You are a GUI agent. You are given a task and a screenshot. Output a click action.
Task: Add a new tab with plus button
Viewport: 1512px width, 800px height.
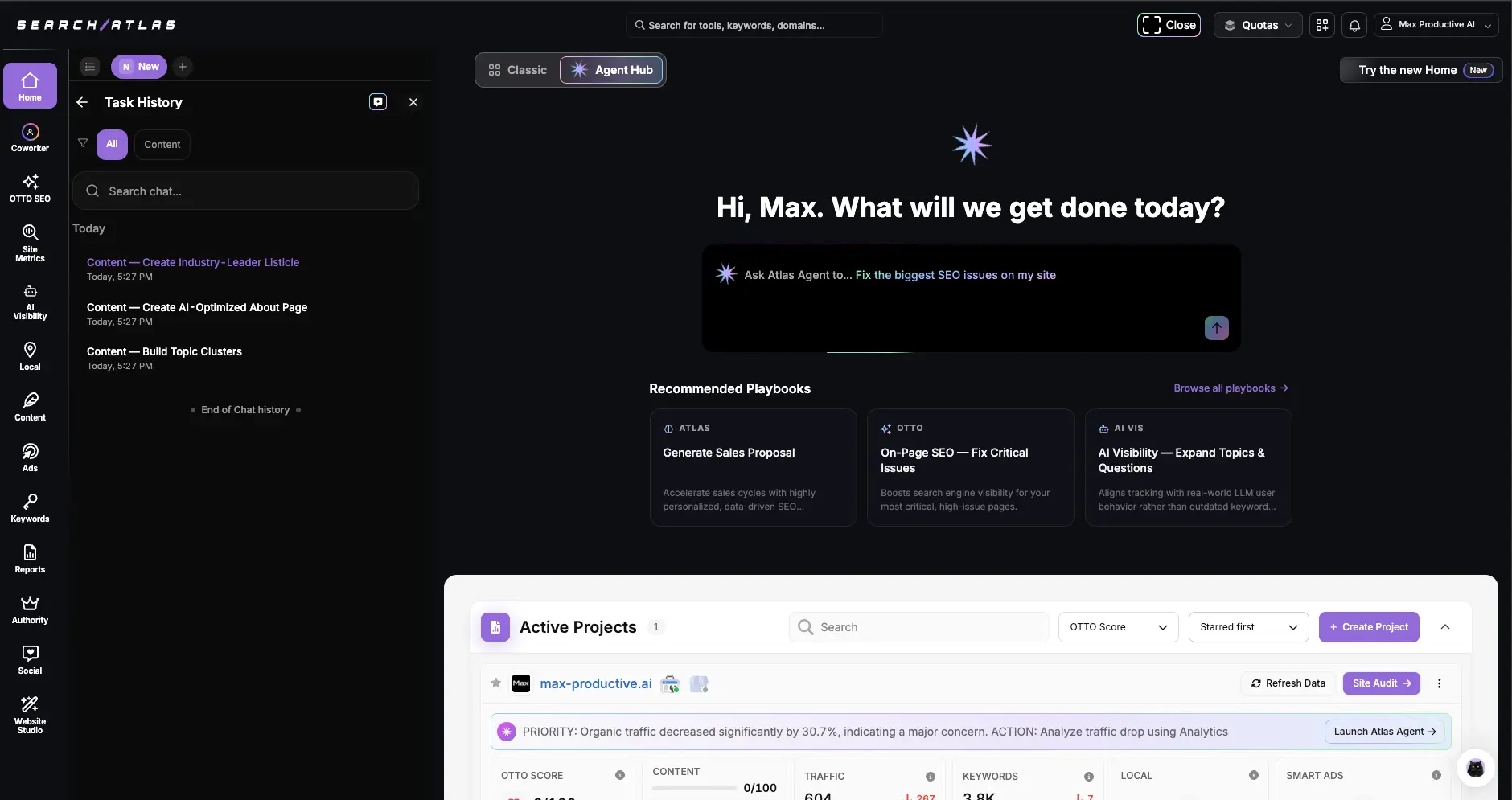pyautogui.click(x=183, y=67)
